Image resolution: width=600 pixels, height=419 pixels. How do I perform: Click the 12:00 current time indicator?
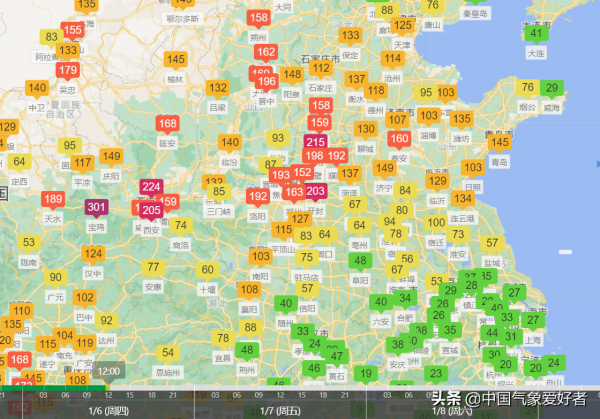click(109, 372)
